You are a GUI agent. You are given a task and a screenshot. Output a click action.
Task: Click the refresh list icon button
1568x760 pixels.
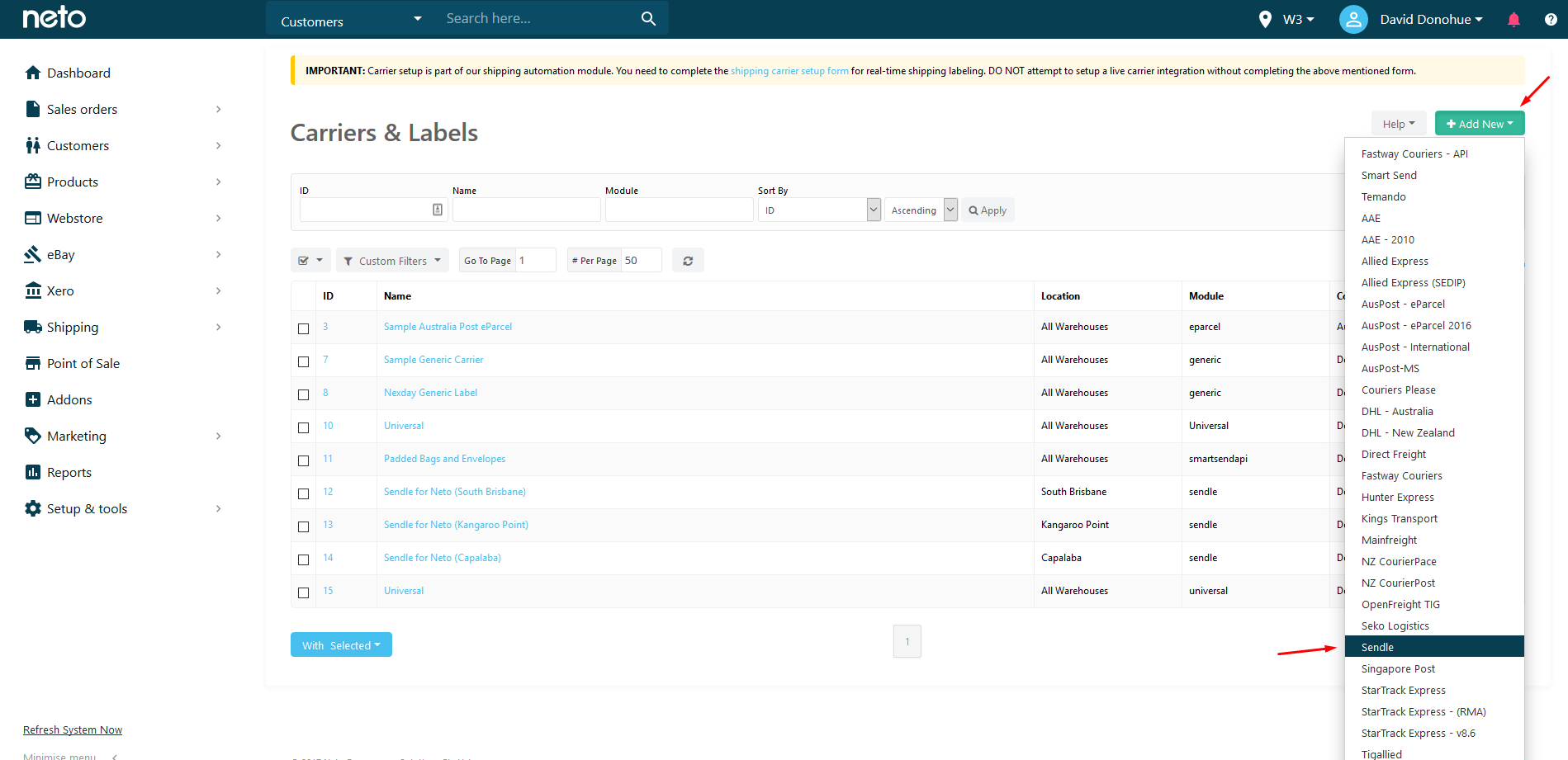688,261
